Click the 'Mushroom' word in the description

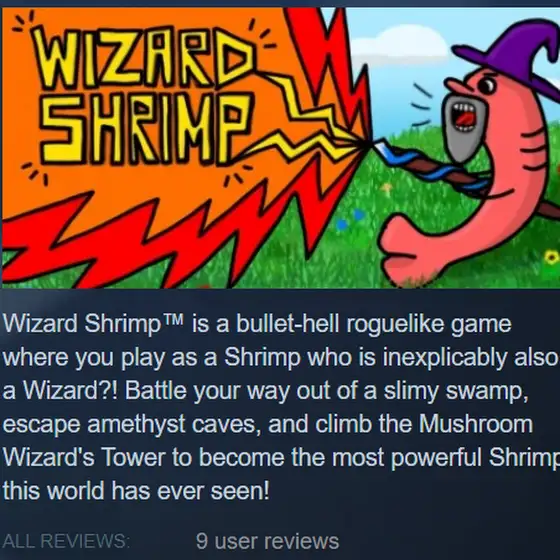(x=476, y=424)
